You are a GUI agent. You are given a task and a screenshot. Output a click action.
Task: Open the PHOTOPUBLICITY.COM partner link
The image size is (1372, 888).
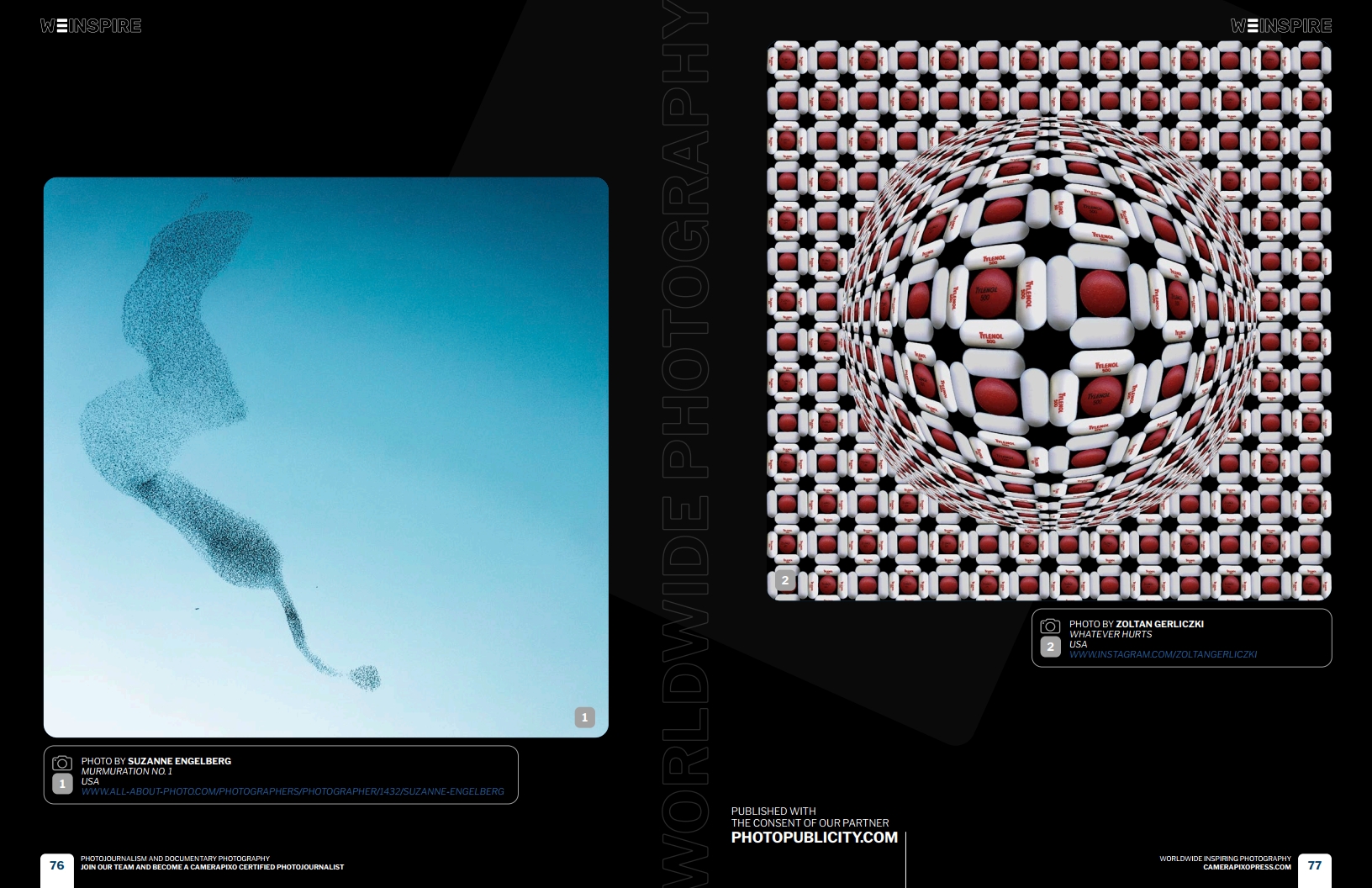(815, 838)
